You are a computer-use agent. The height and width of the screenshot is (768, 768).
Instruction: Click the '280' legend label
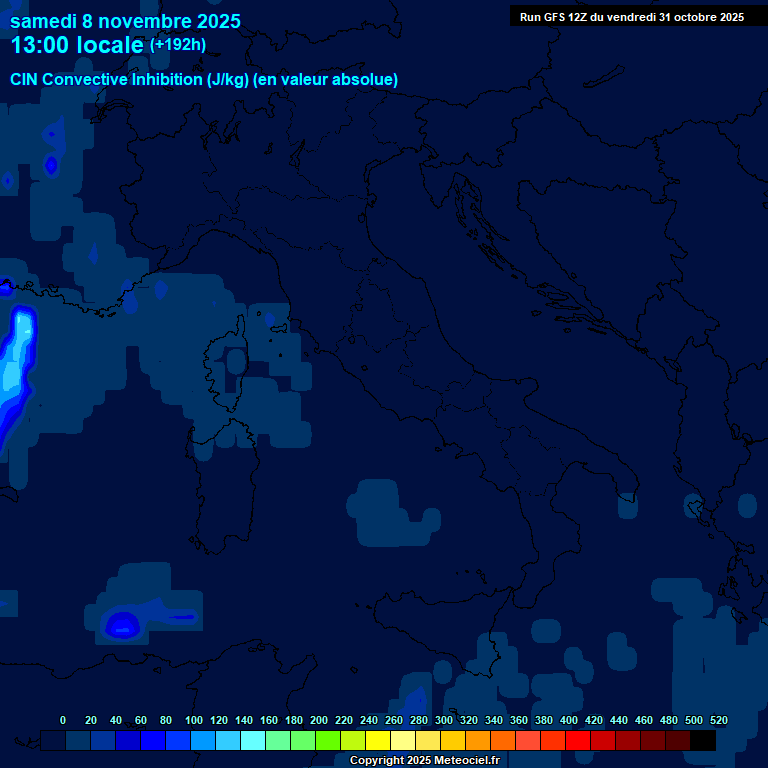tap(418, 720)
